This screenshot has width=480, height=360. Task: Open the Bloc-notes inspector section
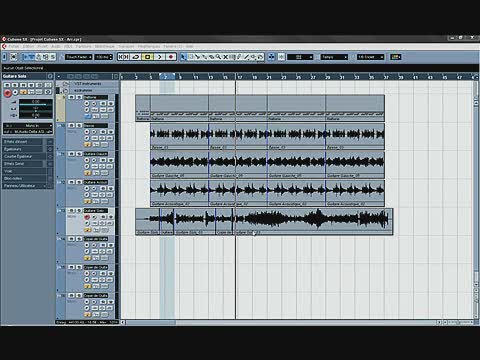pyautogui.click(x=23, y=178)
